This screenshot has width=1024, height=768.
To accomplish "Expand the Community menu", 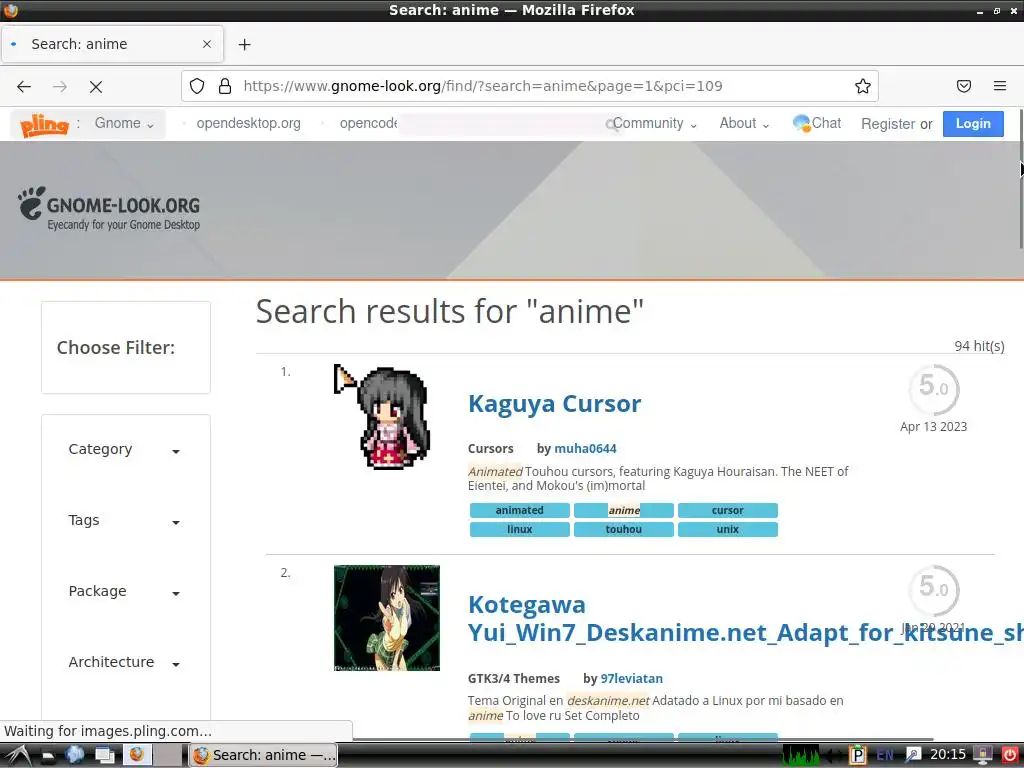I will click(x=655, y=123).
